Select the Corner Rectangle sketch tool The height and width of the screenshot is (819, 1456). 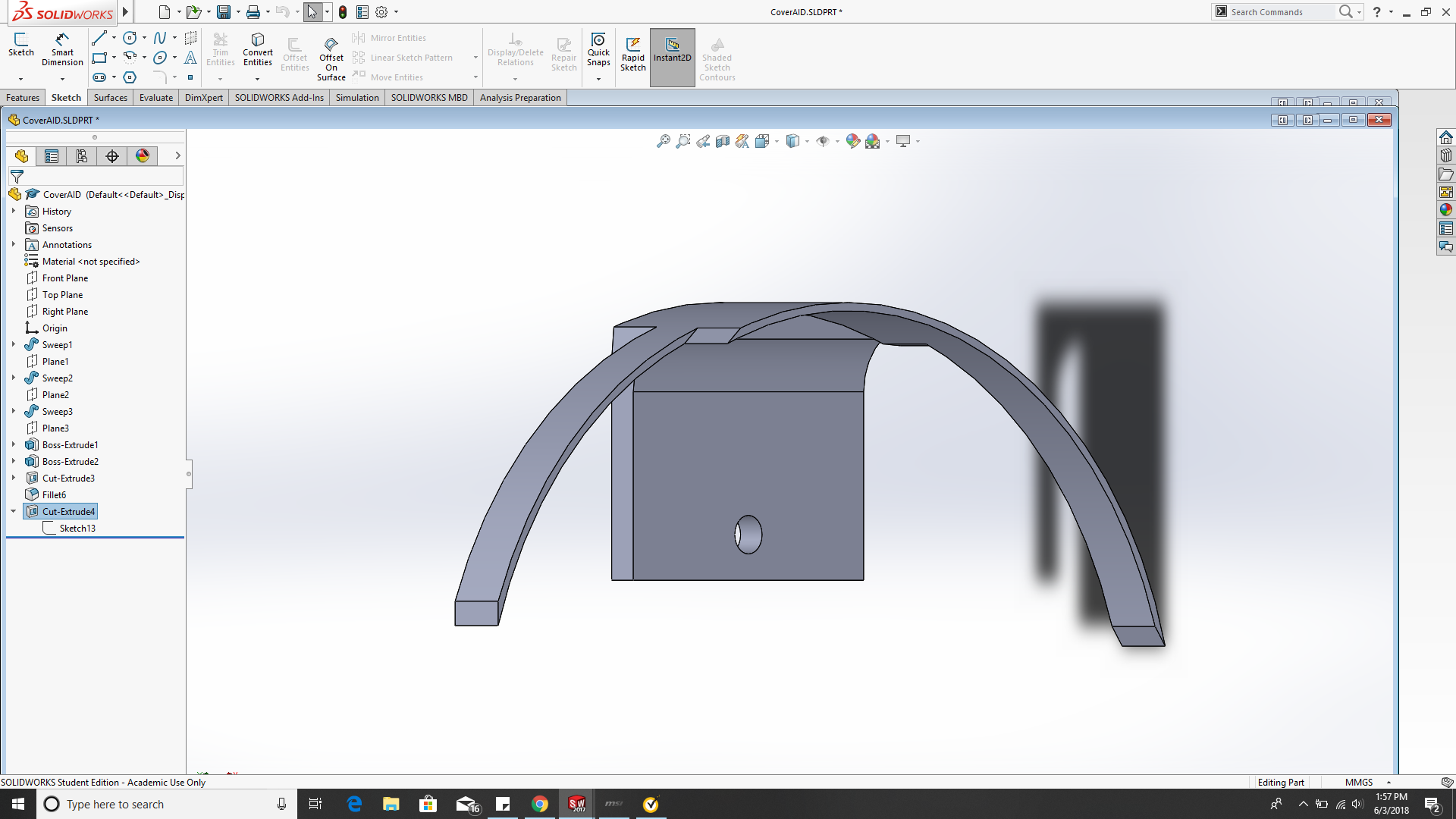tap(99, 58)
